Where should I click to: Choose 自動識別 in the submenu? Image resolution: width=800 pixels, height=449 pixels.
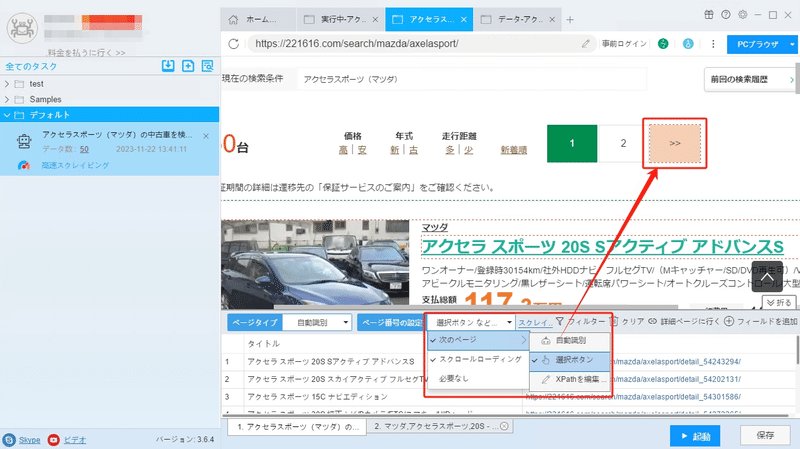(x=570, y=340)
